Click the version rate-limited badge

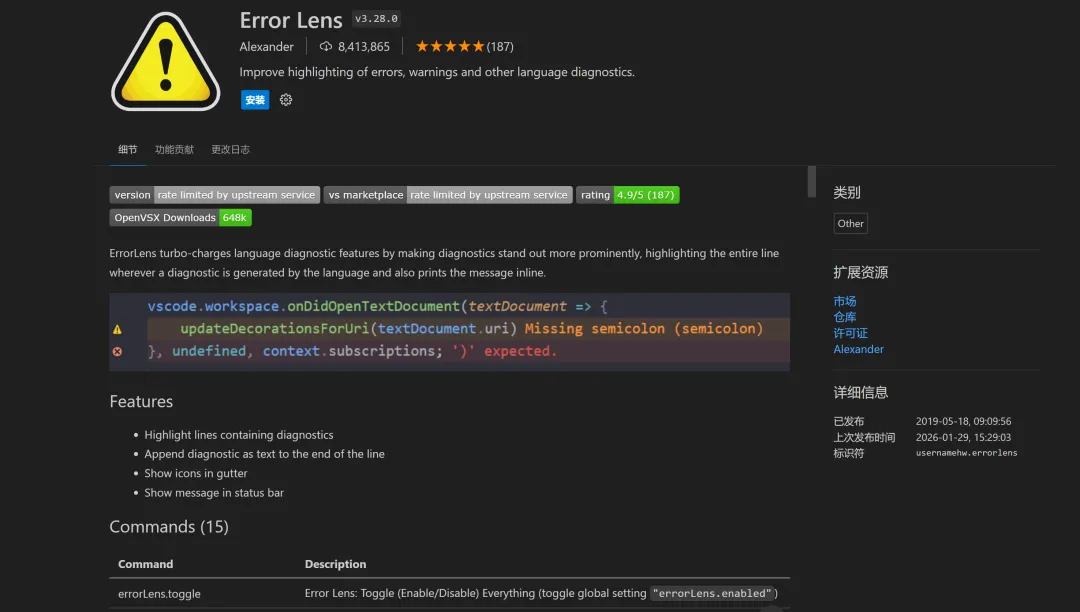click(214, 195)
